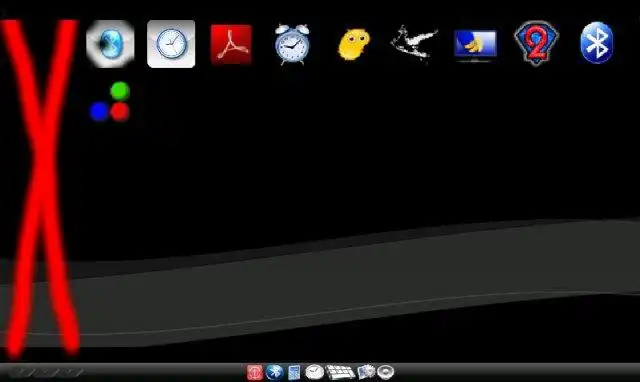Open the globe web browser icon
640x382 pixels.
(x=110, y=44)
